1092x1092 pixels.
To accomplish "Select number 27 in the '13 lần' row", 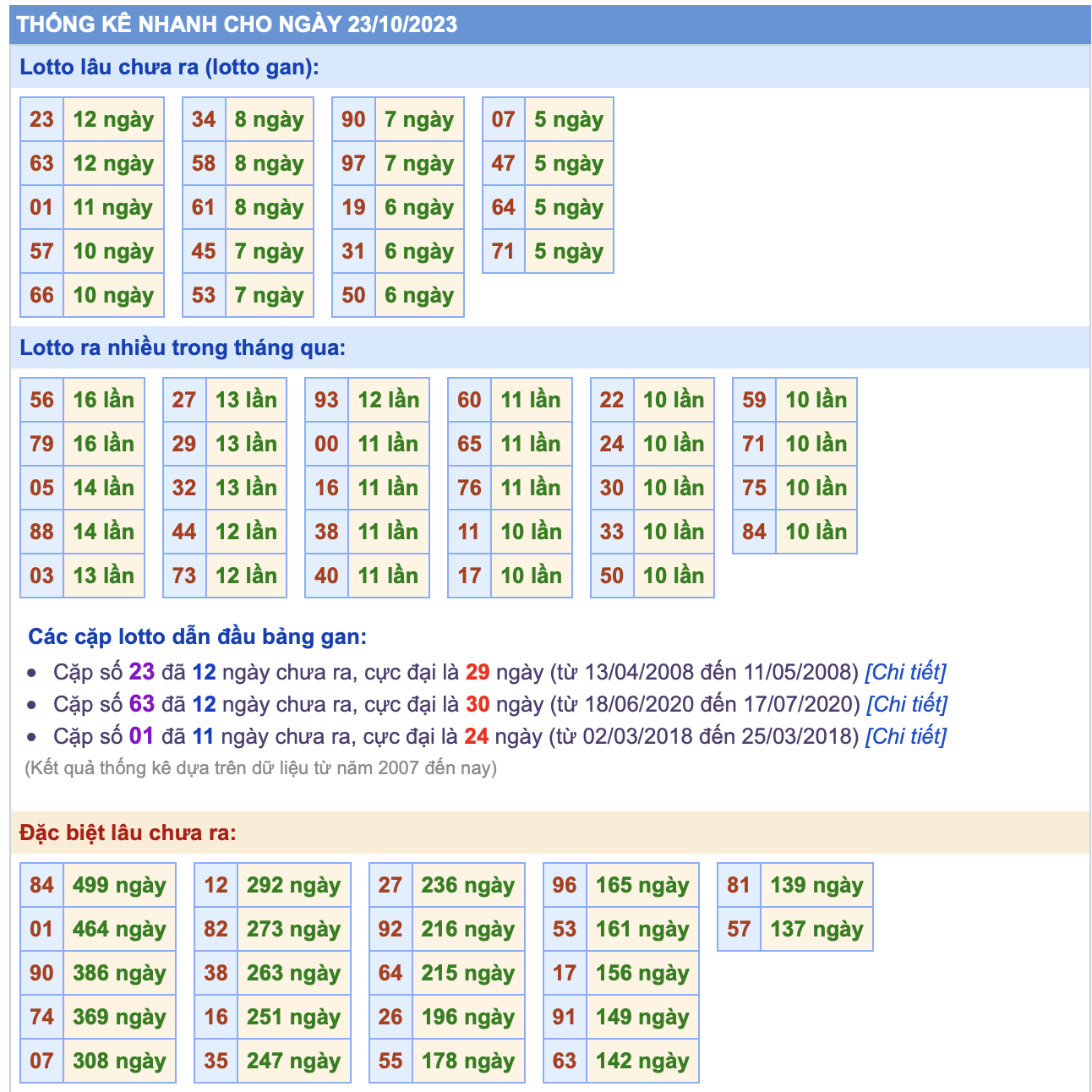I will point(184,400).
